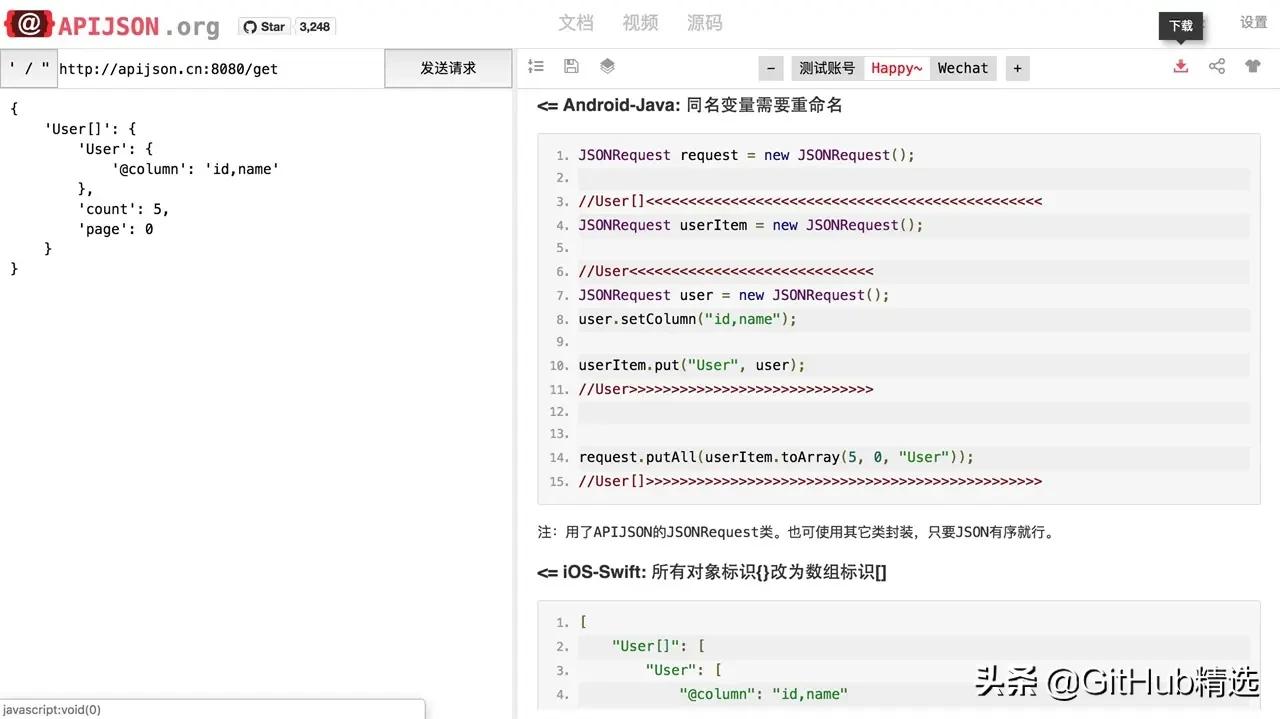Open the 源码 source code link
1280x719 pixels.
pos(704,22)
